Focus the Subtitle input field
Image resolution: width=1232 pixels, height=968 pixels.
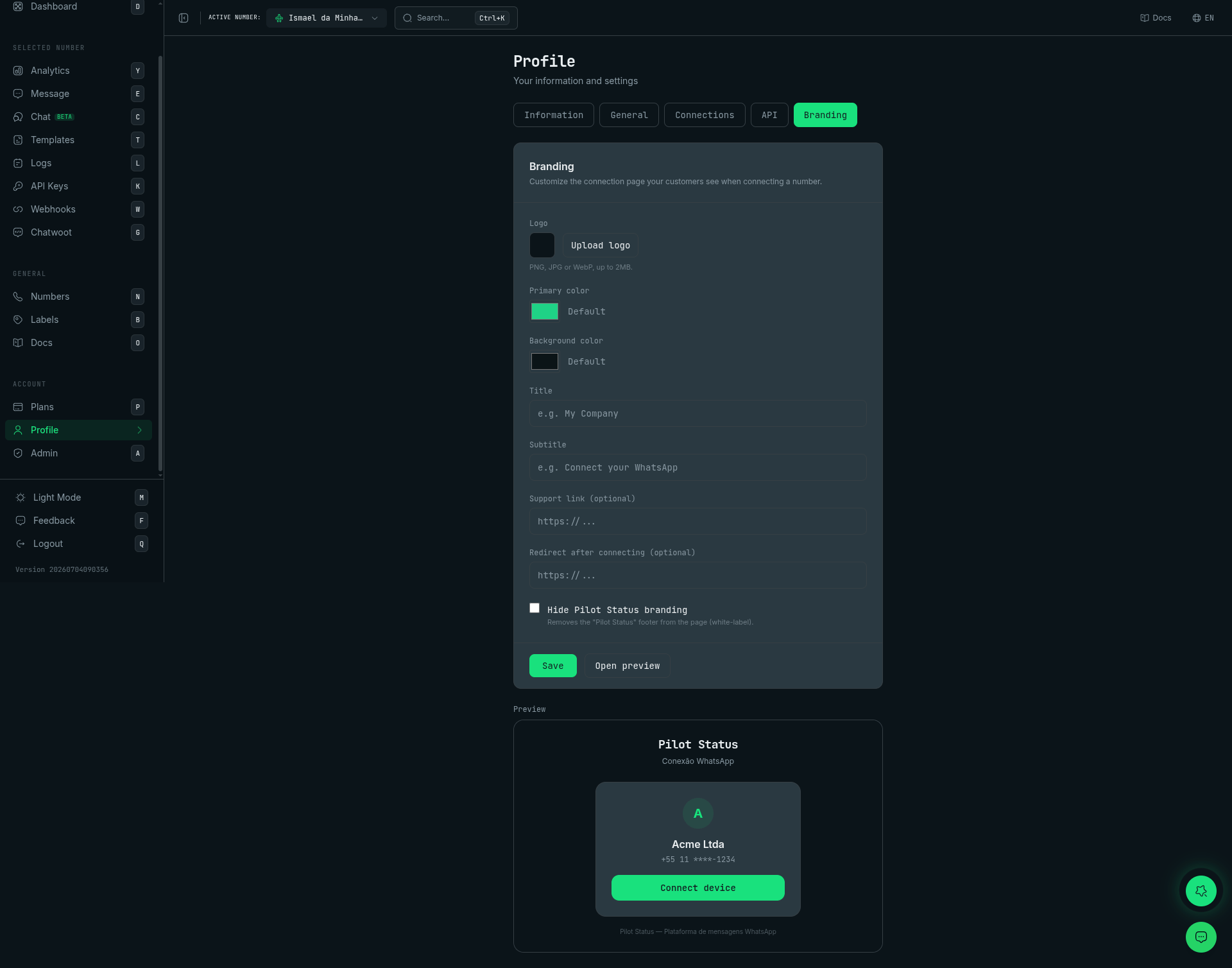698,467
